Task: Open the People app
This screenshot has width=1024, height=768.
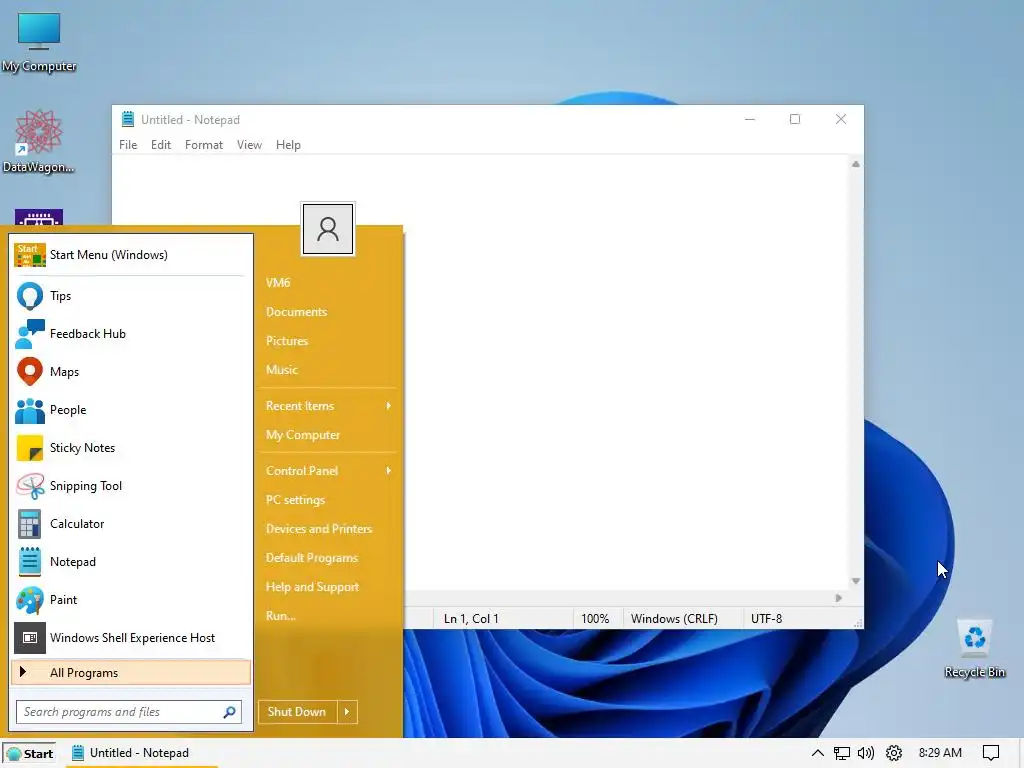Action: 131,409
